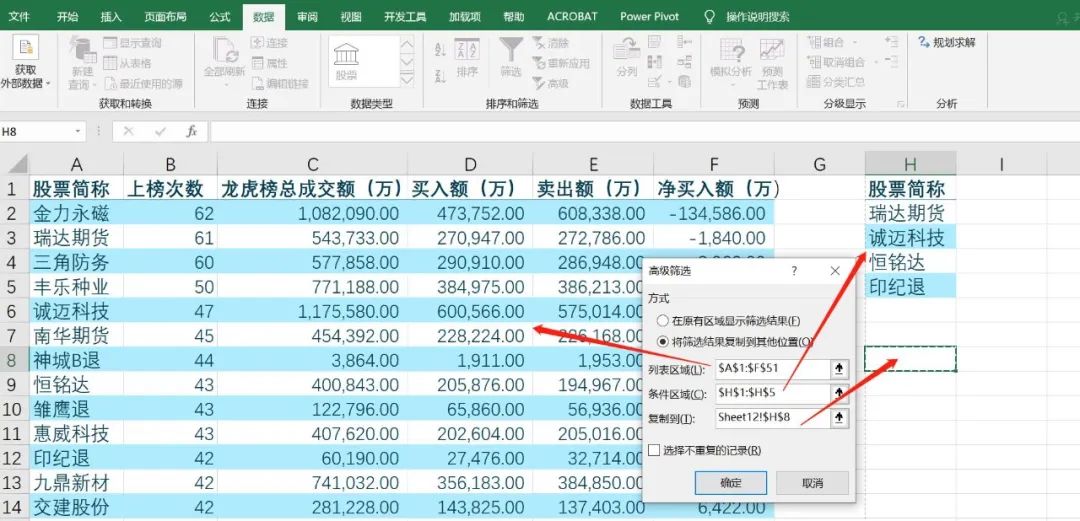The image size is (1080, 521).
Task: Open the 文件 tab
Action: tap(19, 17)
